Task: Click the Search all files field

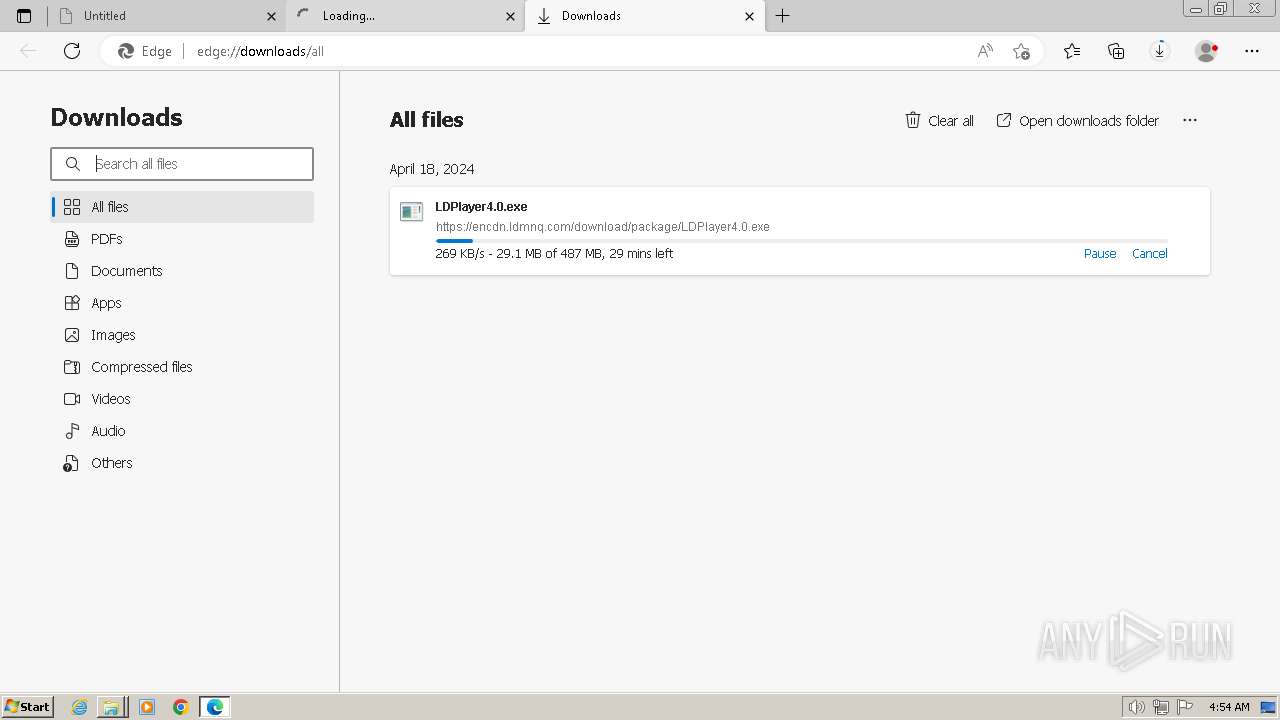Action: point(182,164)
